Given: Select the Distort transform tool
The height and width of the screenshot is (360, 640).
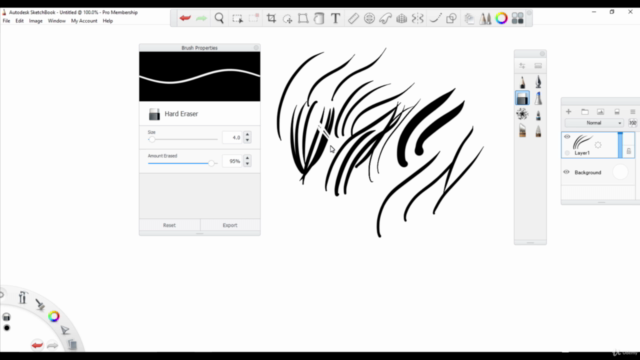Looking at the screenshot, I should click(303, 18).
